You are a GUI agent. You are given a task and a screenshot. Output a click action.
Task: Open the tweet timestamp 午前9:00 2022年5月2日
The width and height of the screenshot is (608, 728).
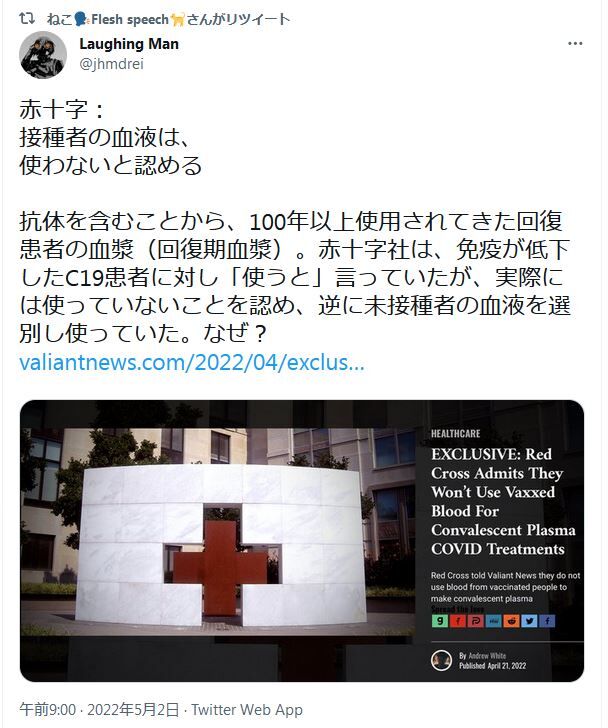click(x=99, y=709)
